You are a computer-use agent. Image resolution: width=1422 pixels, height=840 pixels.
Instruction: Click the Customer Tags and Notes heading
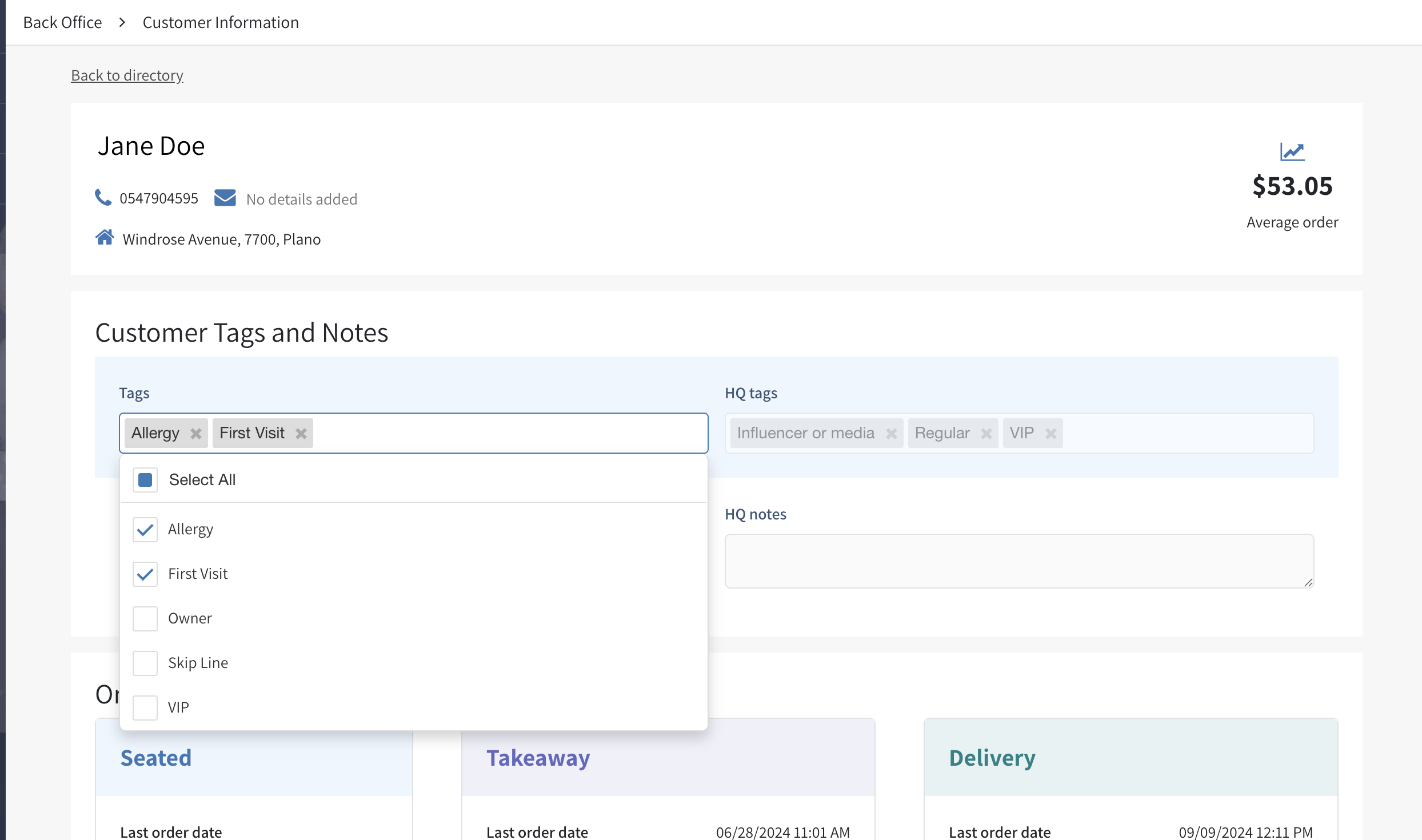(242, 333)
